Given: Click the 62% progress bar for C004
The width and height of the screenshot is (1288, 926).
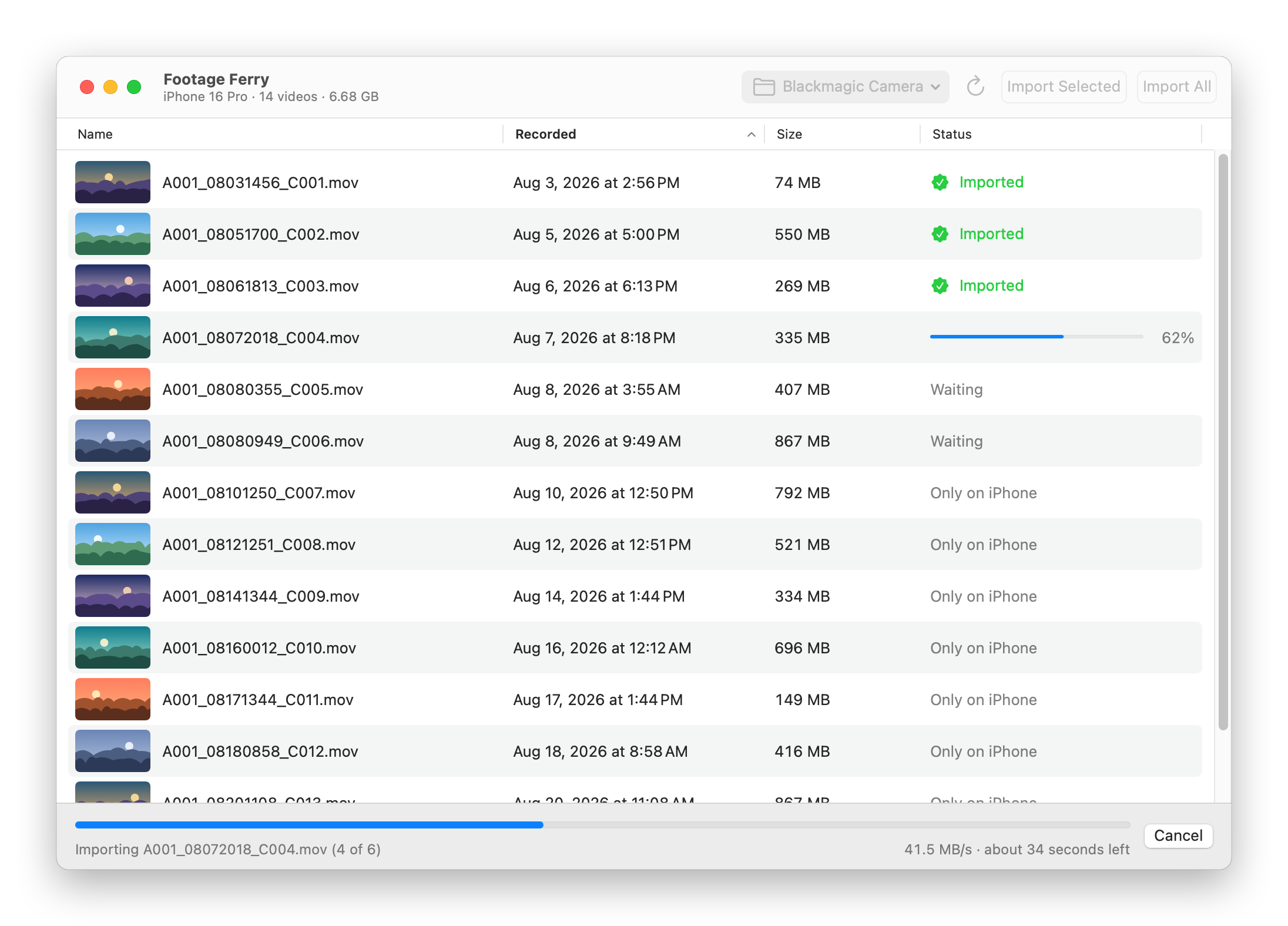Looking at the screenshot, I should (1037, 337).
